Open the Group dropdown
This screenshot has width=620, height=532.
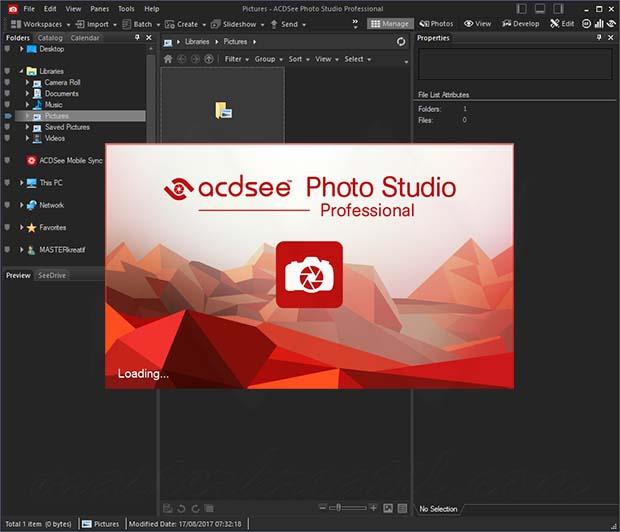268,59
